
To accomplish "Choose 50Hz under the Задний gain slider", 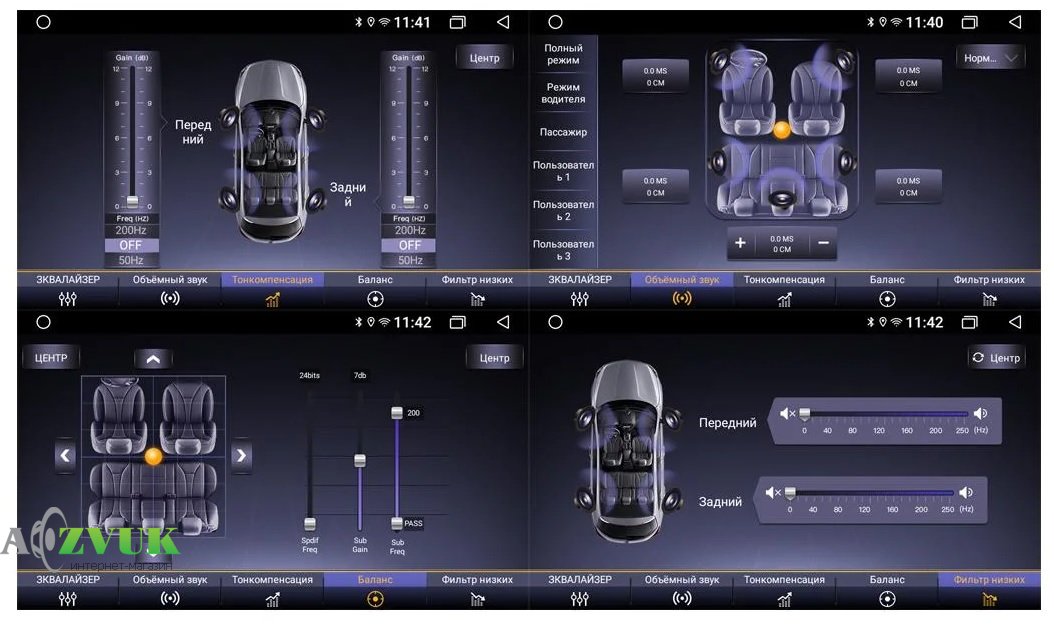I will click(409, 260).
